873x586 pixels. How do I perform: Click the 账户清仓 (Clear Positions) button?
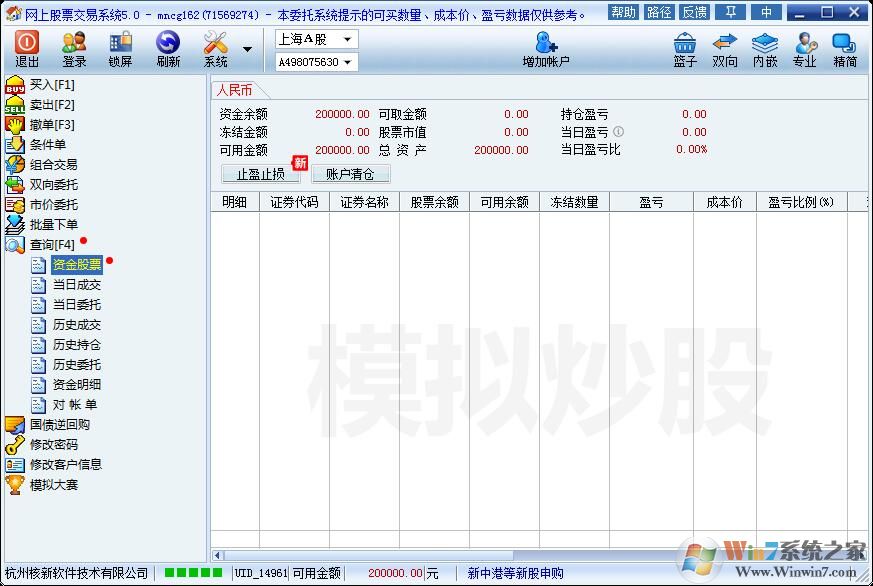tap(350, 175)
